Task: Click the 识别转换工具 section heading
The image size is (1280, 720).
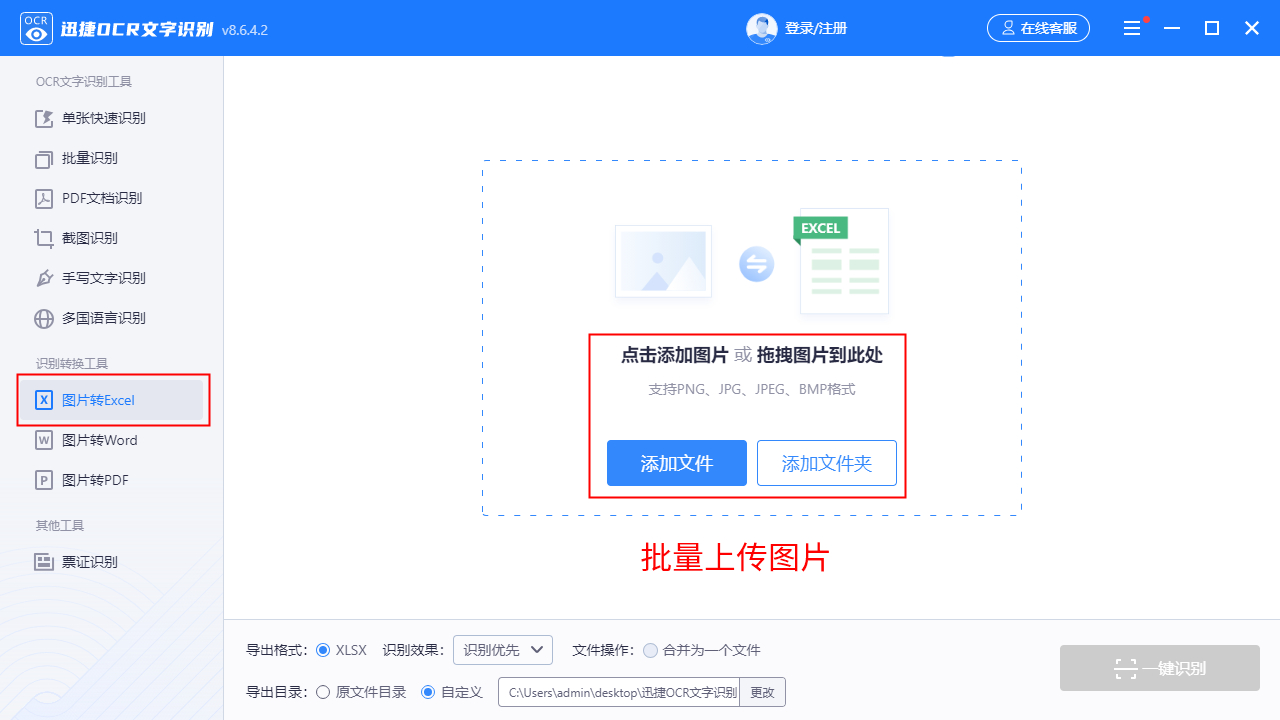Action: pyautogui.click(x=72, y=363)
